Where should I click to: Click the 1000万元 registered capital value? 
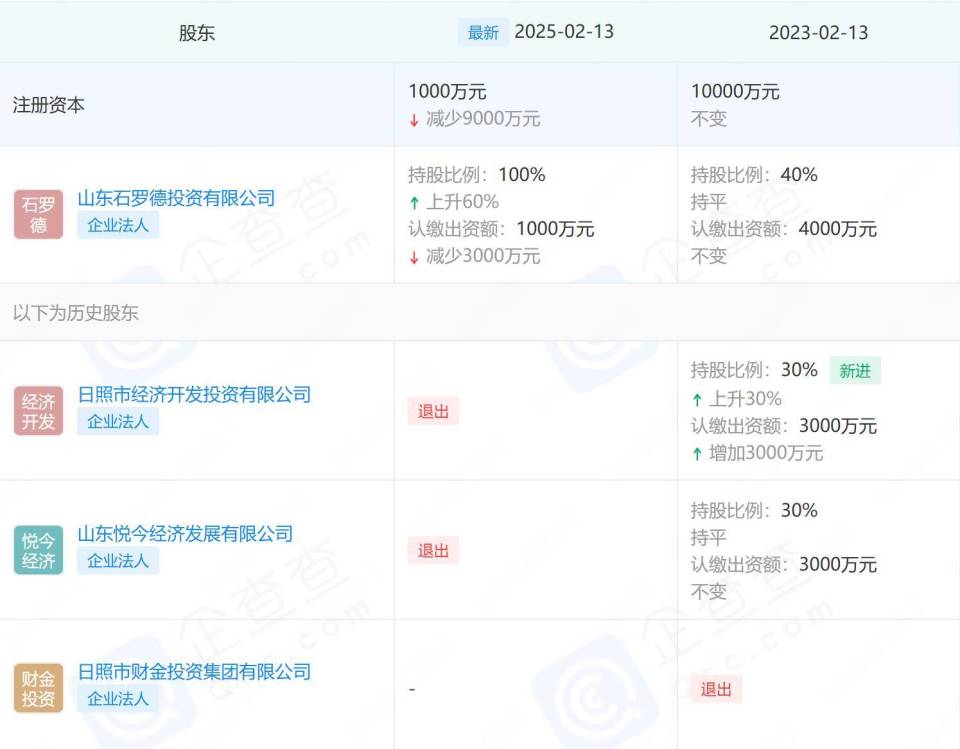(448, 92)
